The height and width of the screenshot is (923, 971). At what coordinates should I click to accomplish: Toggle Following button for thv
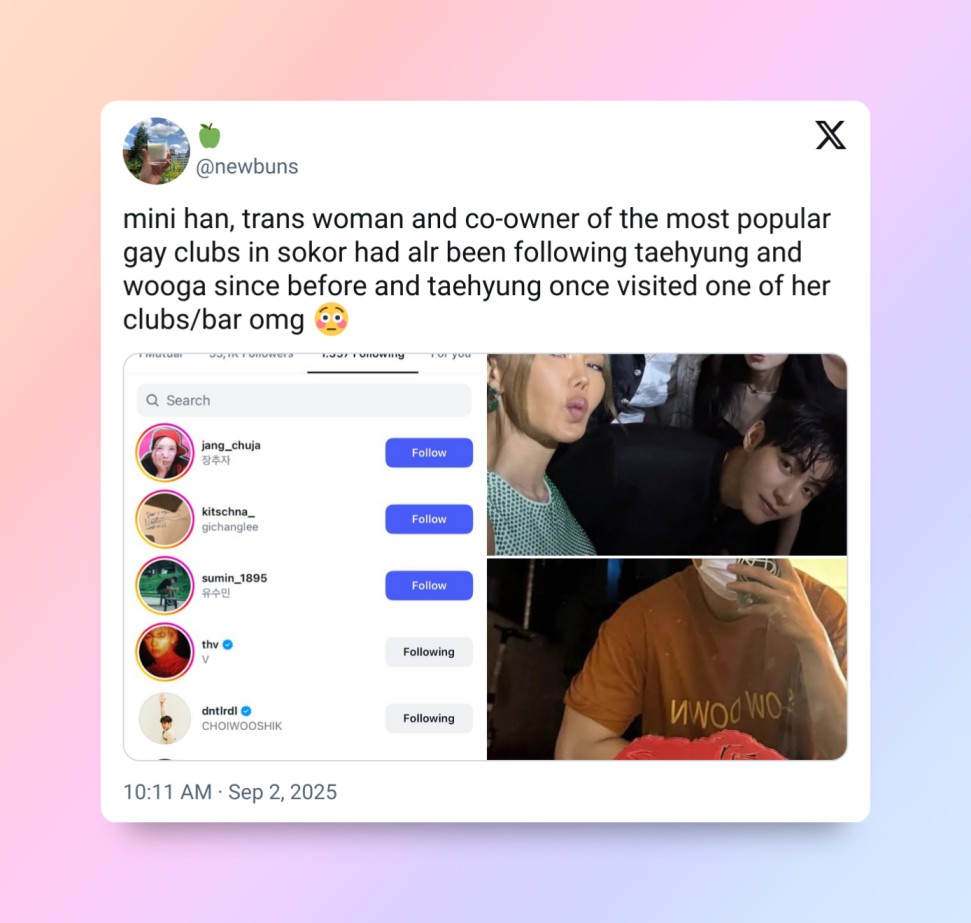(429, 652)
